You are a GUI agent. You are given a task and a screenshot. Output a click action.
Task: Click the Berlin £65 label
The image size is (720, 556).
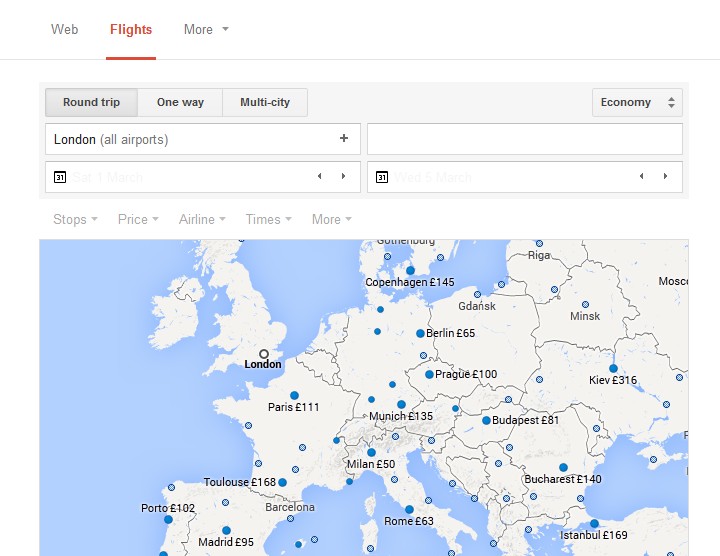point(450,333)
